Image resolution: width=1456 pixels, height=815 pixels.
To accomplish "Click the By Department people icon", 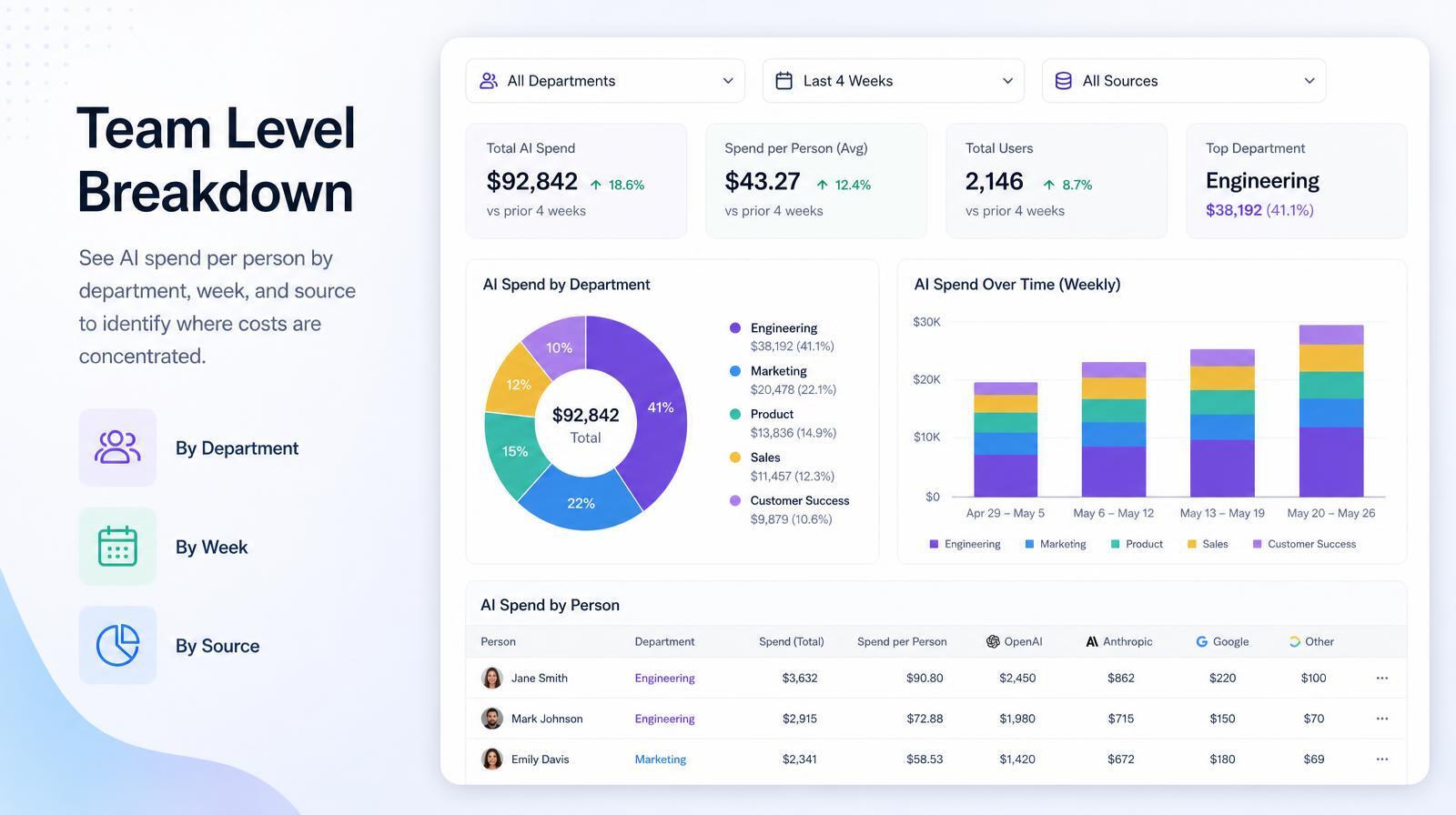I will click(117, 448).
